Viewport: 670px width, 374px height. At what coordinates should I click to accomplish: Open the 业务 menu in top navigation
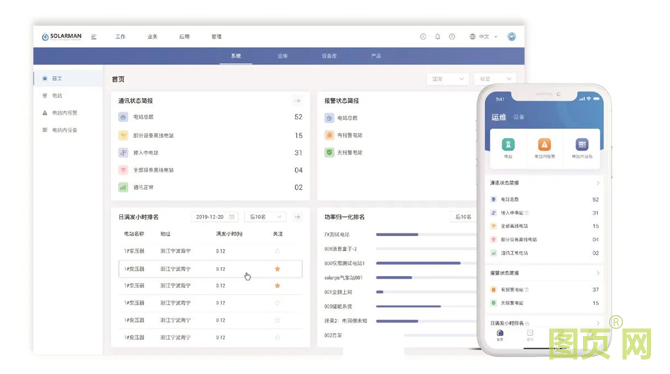(152, 37)
